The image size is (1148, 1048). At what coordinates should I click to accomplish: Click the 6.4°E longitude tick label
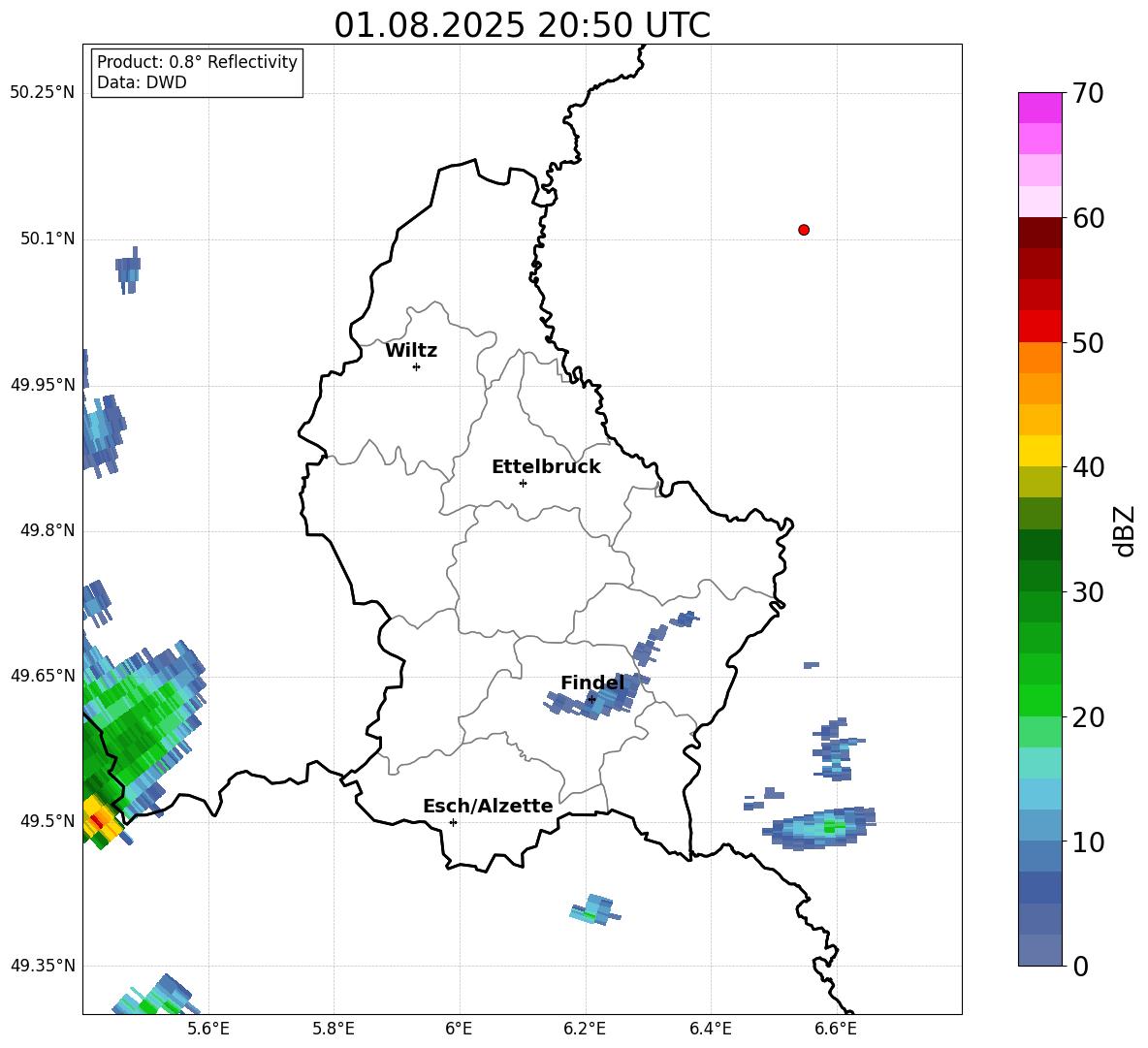point(710,1029)
